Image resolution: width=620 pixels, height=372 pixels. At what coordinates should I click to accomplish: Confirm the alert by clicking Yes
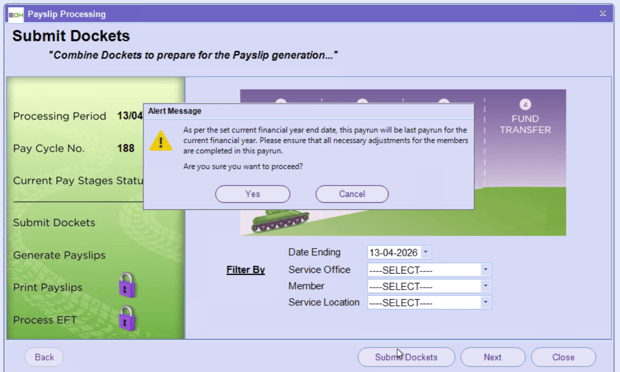tap(252, 194)
